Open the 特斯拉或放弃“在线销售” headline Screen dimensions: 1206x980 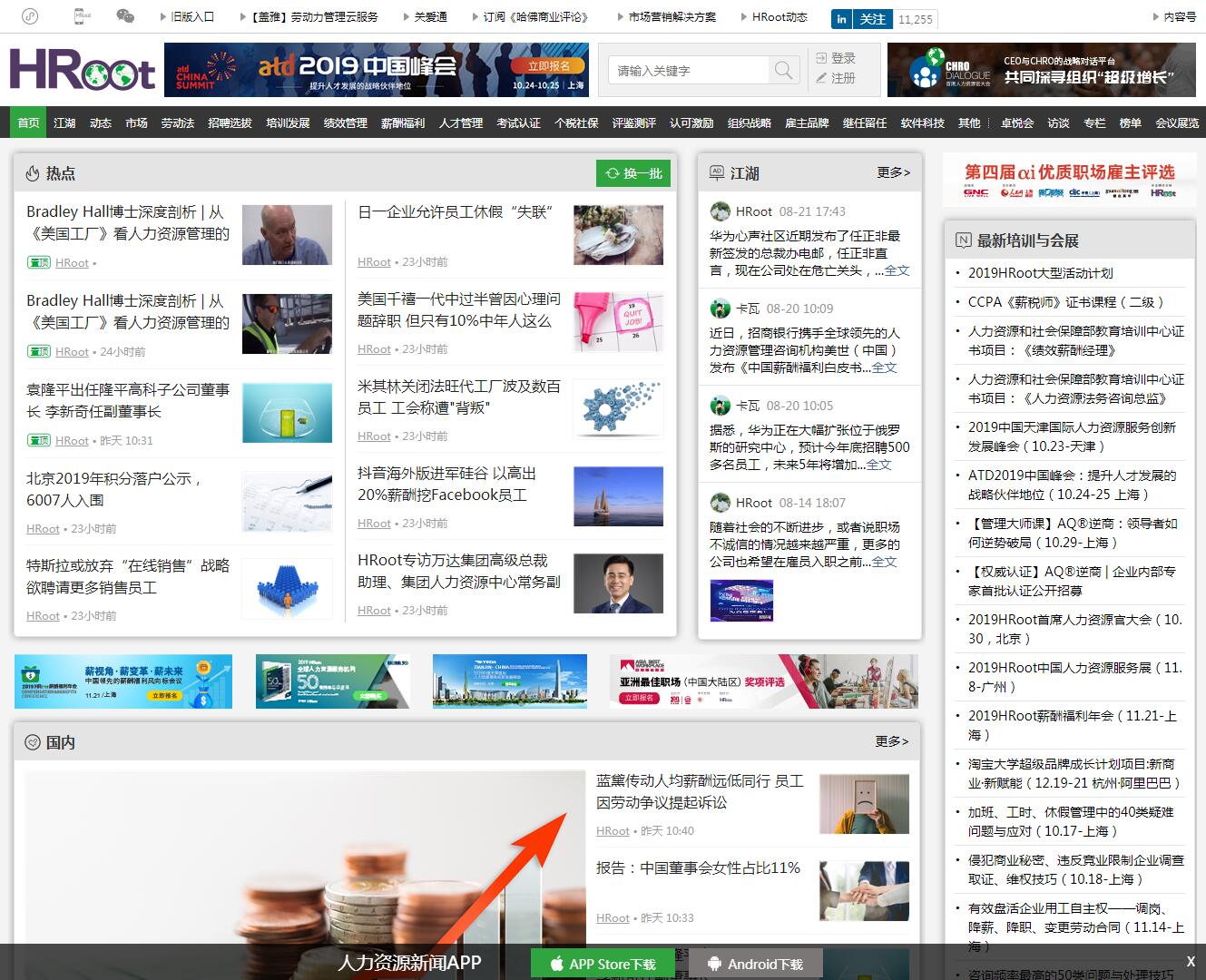[x=128, y=576]
